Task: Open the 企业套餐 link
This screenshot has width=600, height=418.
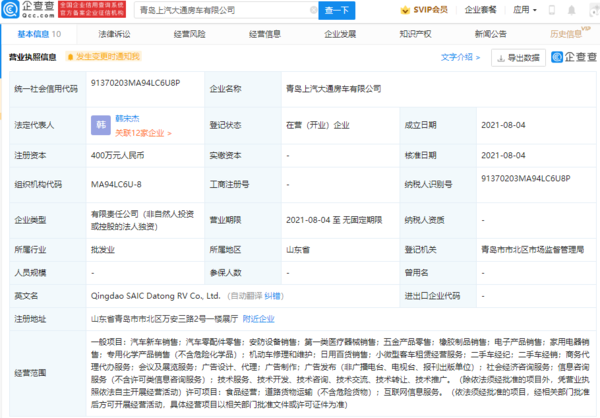Action: coord(480,10)
